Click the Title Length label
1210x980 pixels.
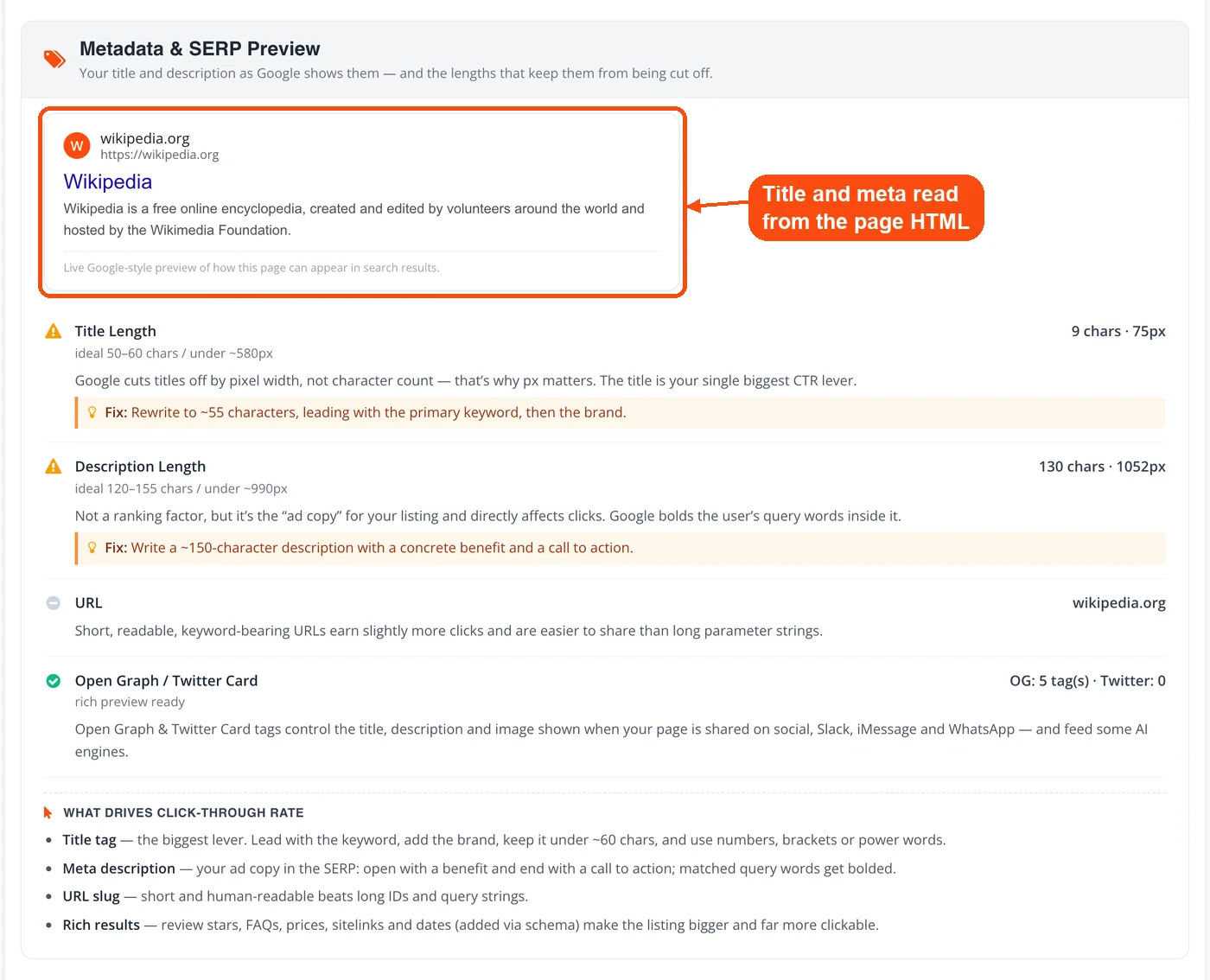coord(116,331)
